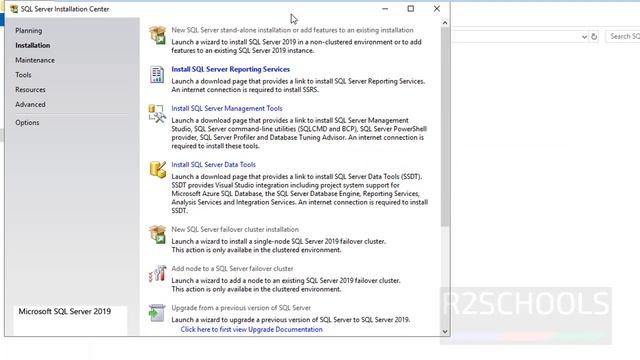Image resolution: width=640 pixels, height=360 pixels.
Task: Minimize the SQL Server Installation Center window
Action: [385, 9]
